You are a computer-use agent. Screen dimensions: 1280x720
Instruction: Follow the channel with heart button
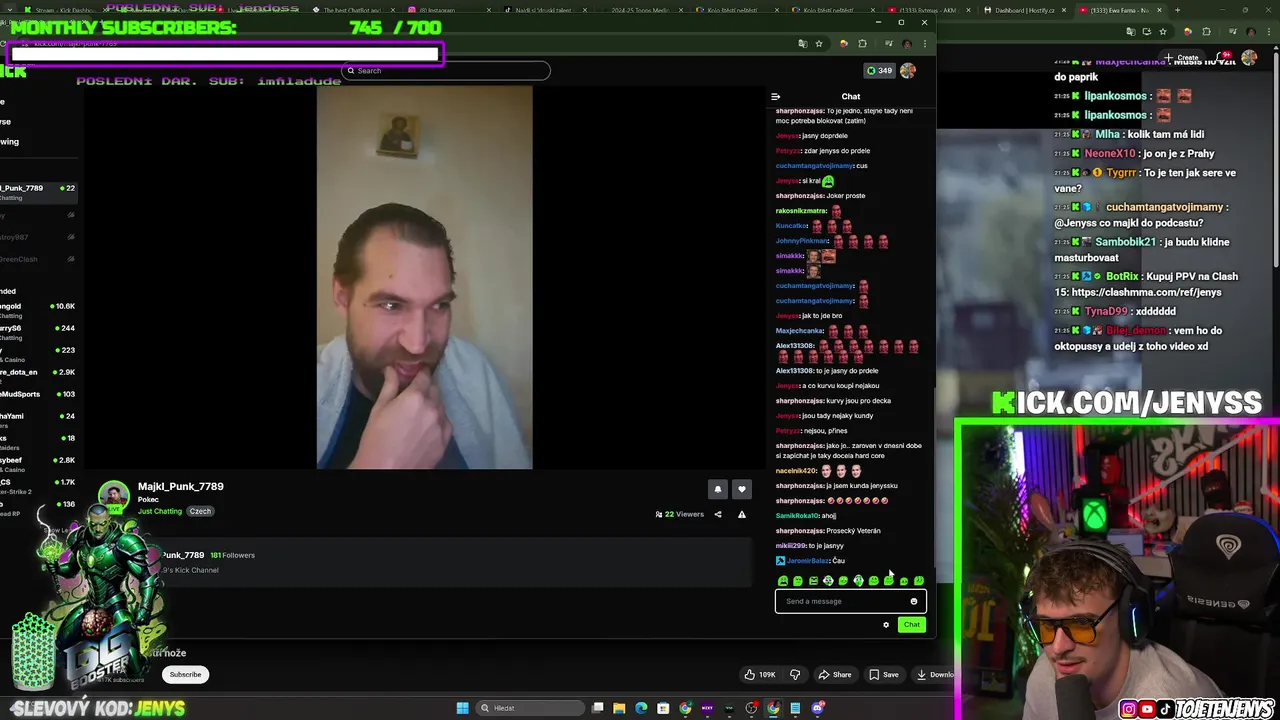click(741, 489)
